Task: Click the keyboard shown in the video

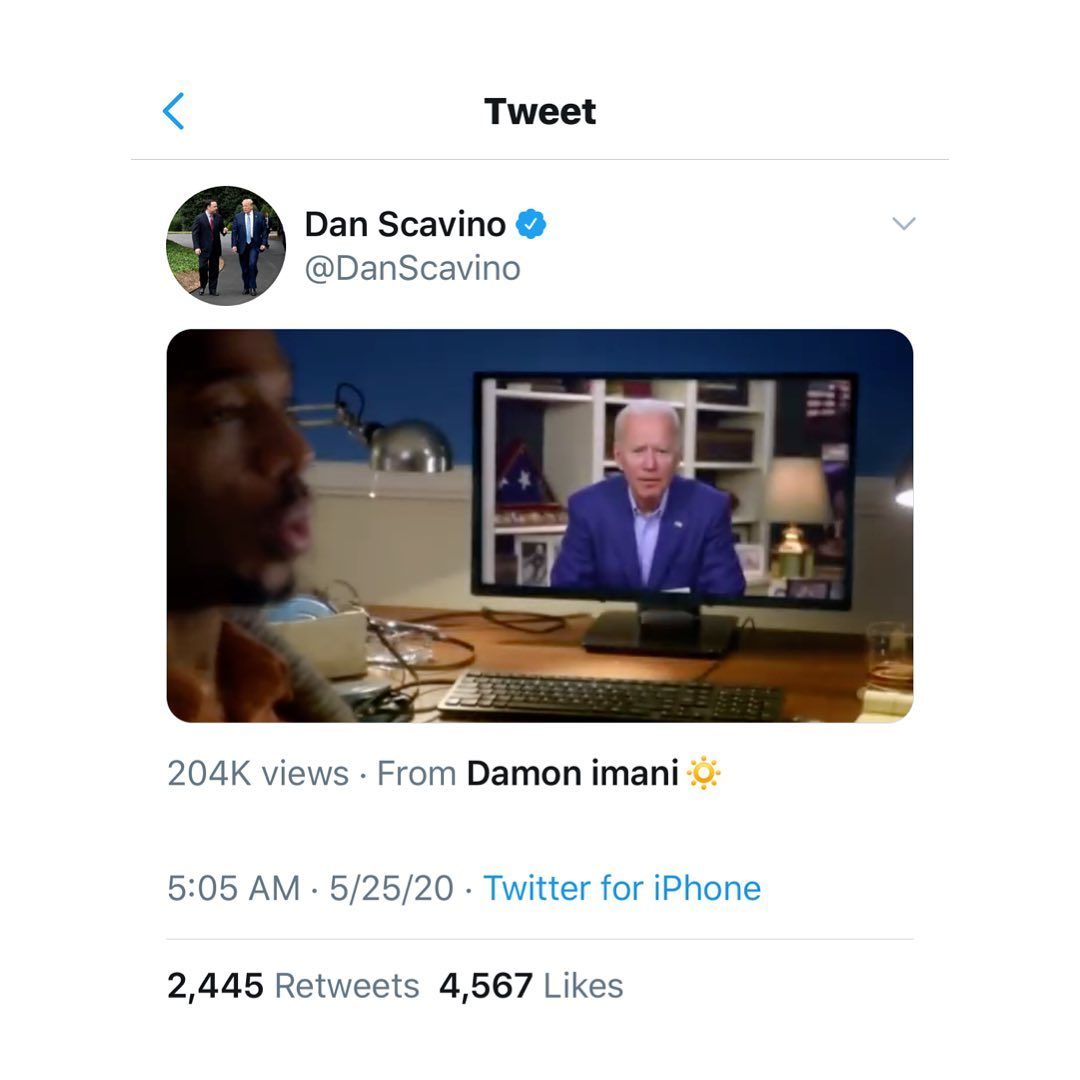Action: 610,695
